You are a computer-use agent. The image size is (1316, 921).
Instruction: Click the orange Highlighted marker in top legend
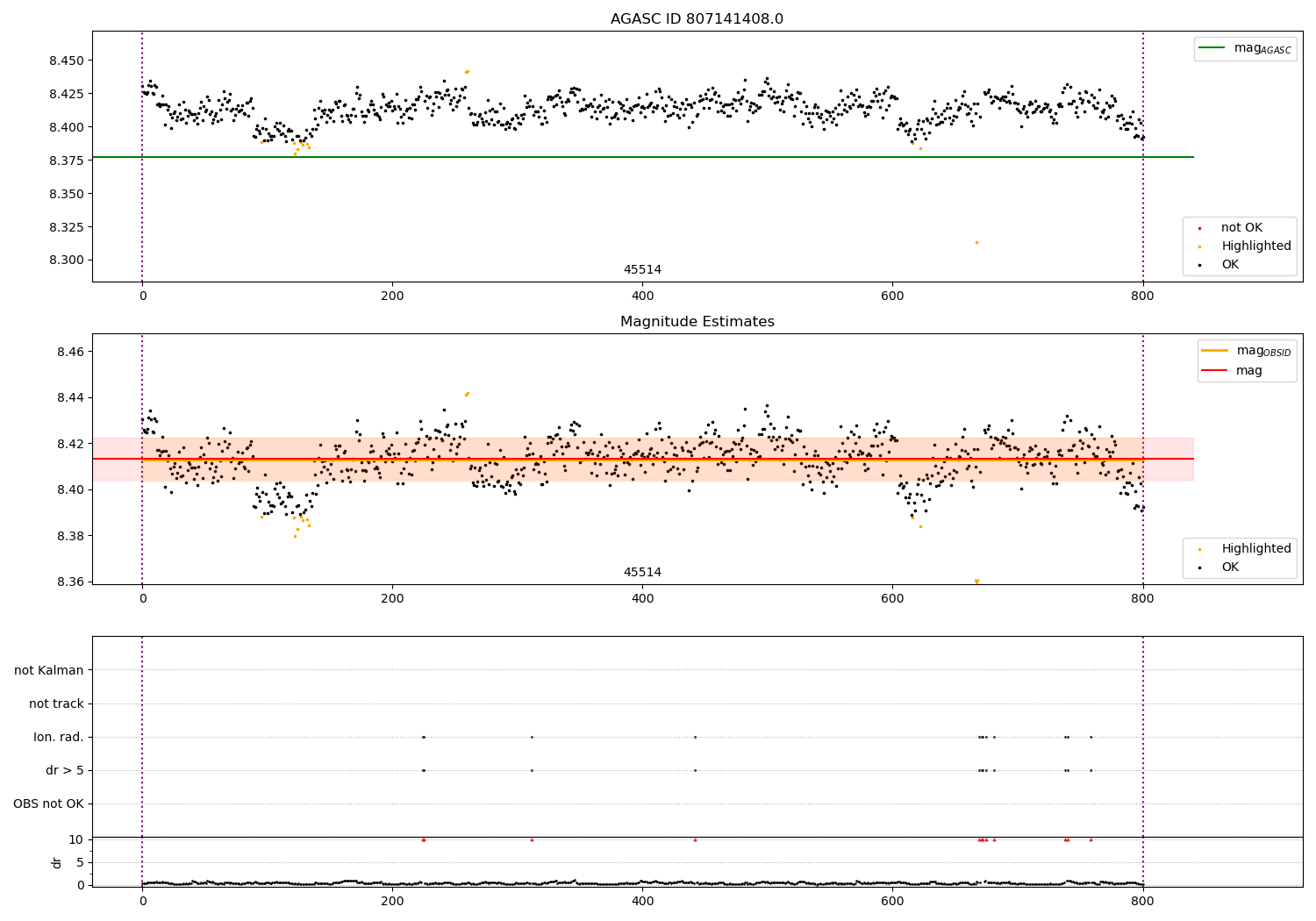pyautogui.click(x=1200, y=246)
